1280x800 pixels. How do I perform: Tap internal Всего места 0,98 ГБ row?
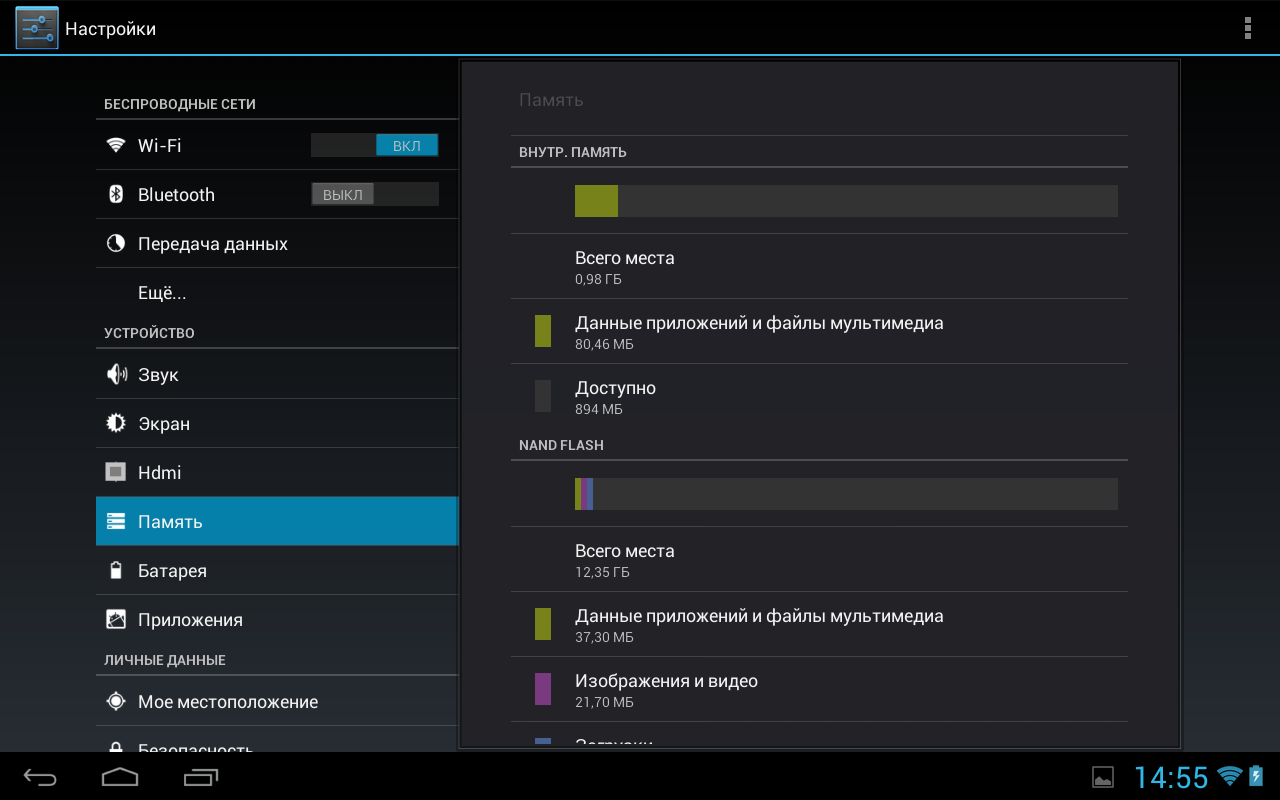819,266
